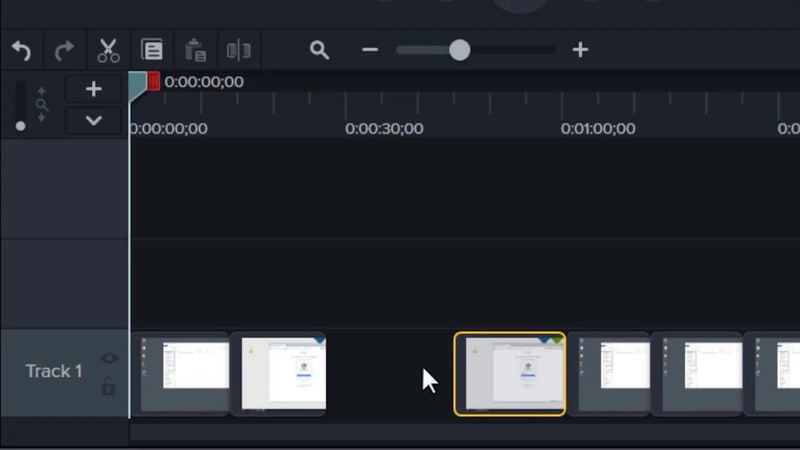This screenshot has width=800, height=450.
Task: Lock Track 1 with padlock icon
Action: click(108, 386)
